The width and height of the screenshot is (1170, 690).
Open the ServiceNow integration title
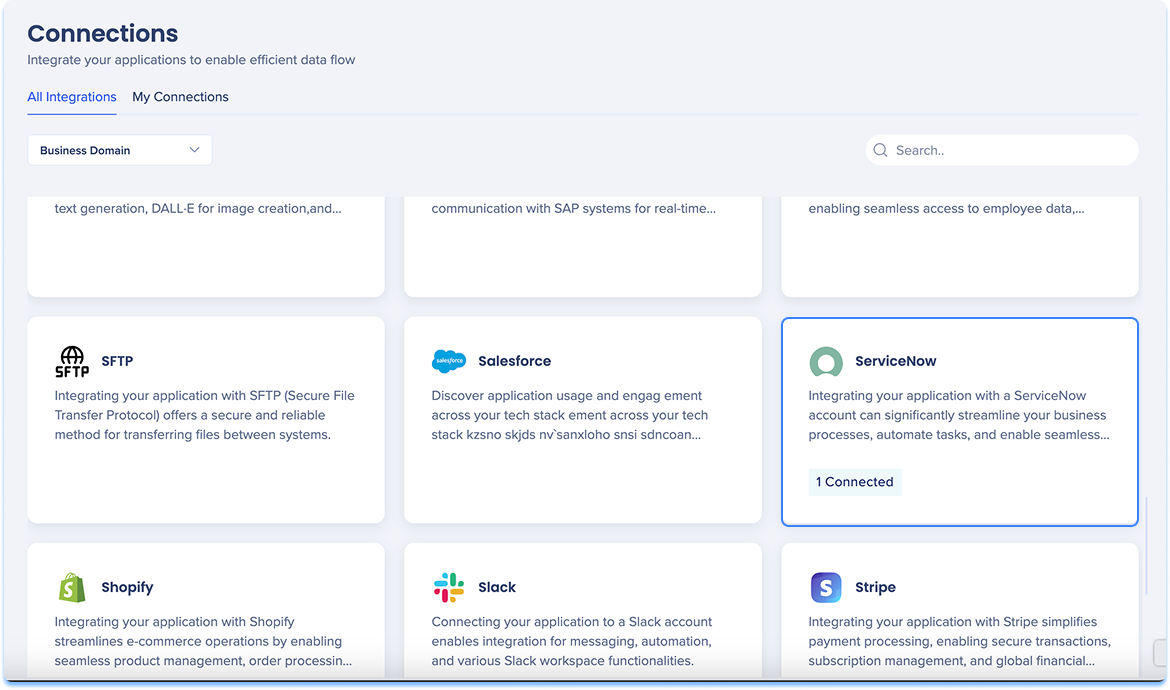[x=895, y=361]
